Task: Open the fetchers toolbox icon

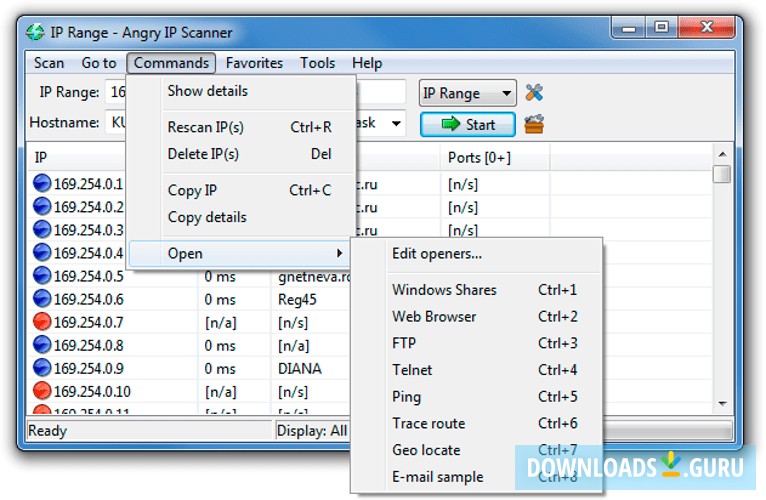Action: (534, 124)
